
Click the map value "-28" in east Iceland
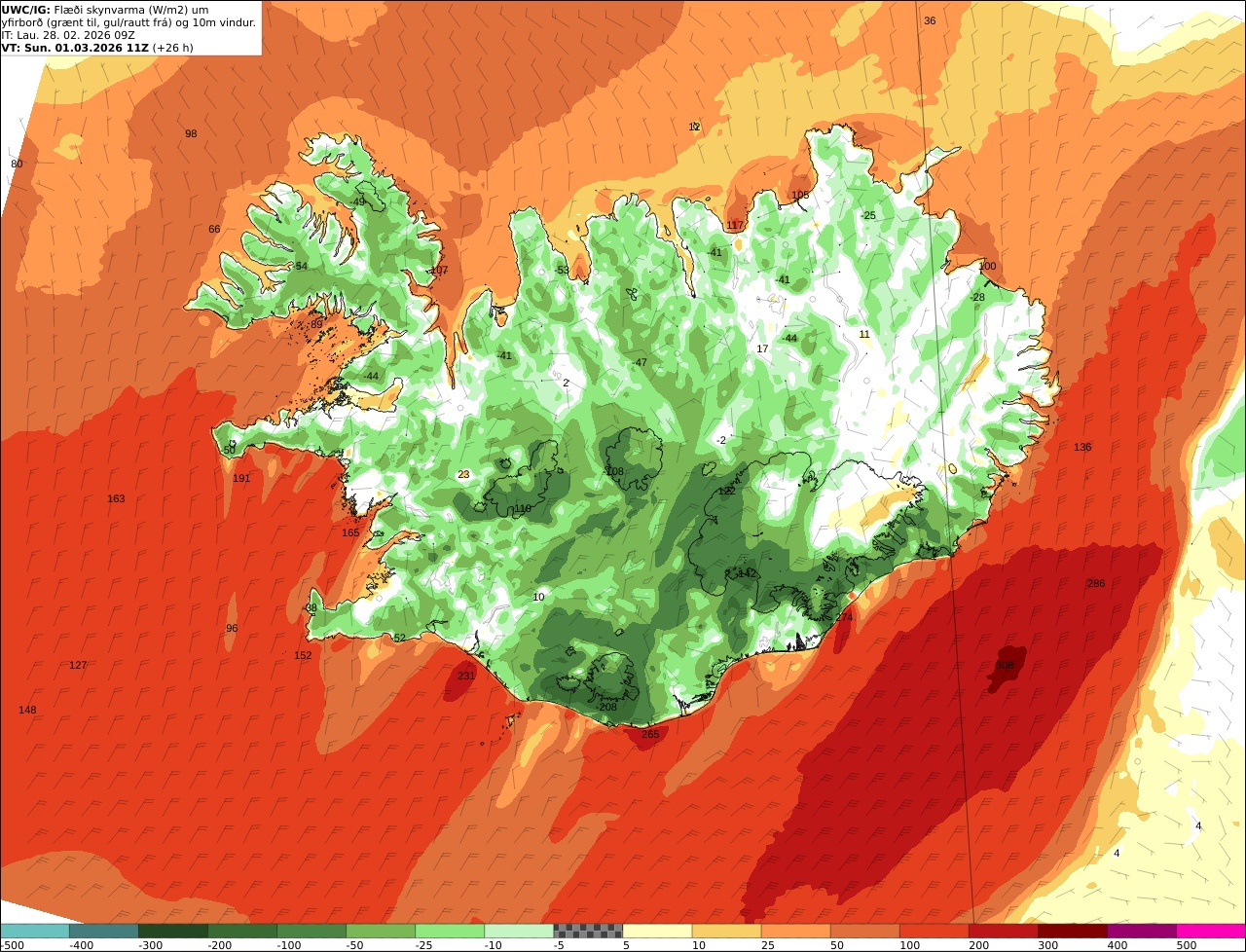point(977,298)
